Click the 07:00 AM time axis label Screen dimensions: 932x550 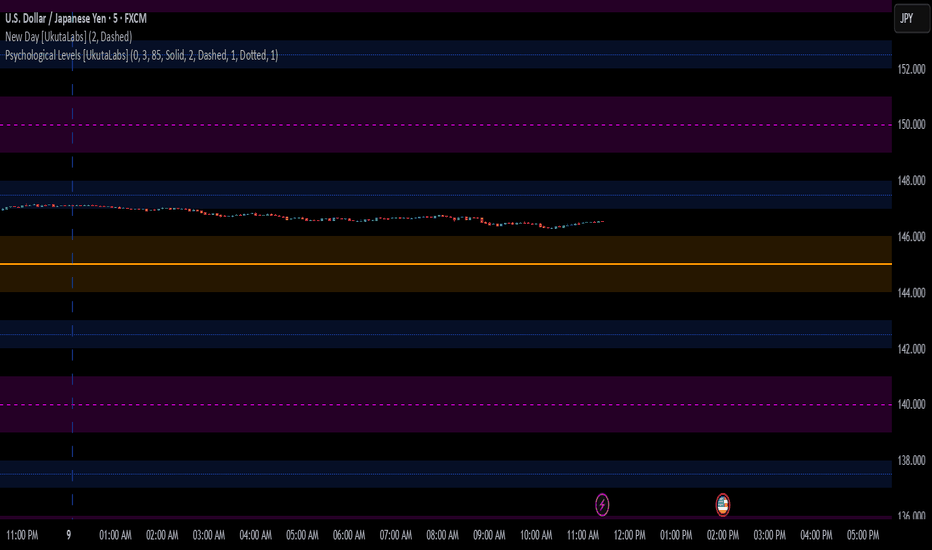point(396,535)
